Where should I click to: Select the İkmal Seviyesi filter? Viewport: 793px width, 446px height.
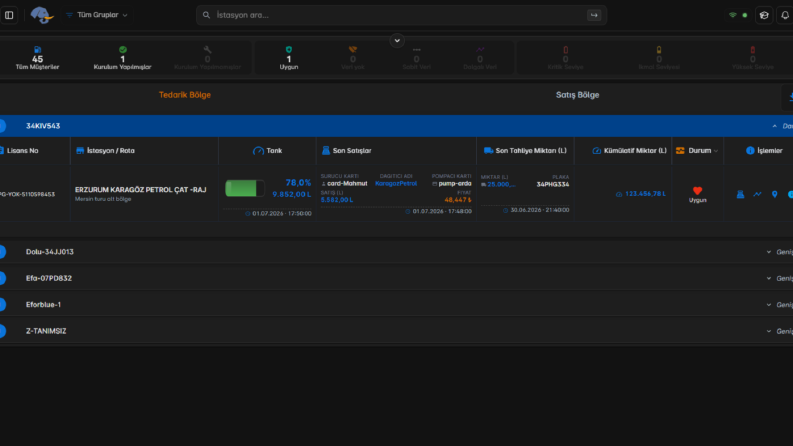coord(658,58)
